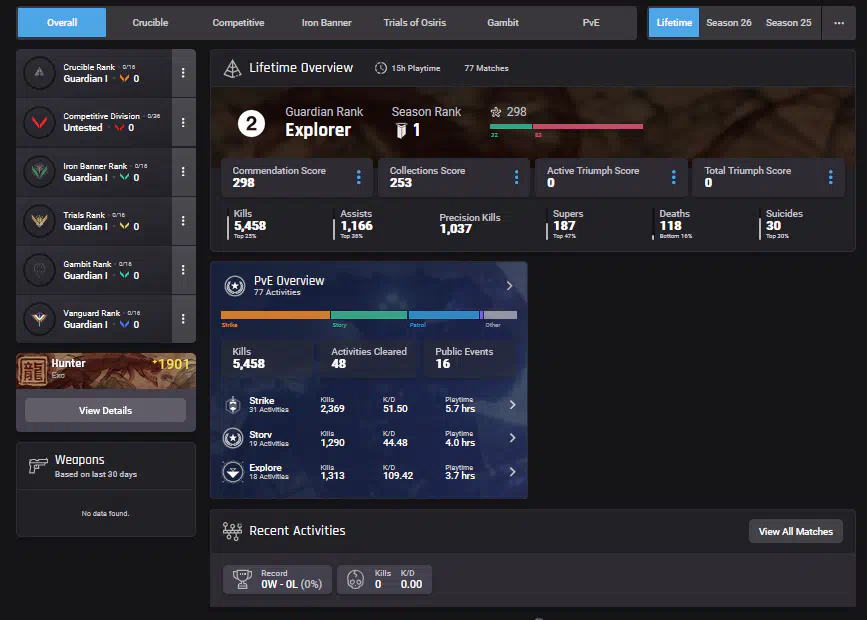Click the Hunter character banner
The width and height of the screenshot is (867, 620).
[x=106, y=371]
